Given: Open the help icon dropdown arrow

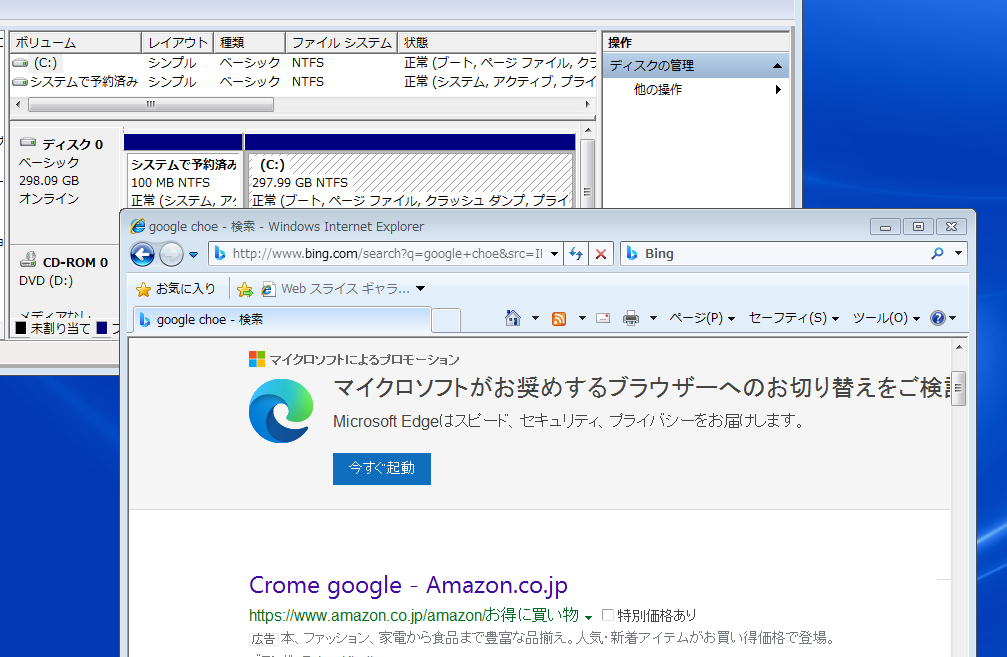Looking at the screenshot, I should (x=953, y=318).
